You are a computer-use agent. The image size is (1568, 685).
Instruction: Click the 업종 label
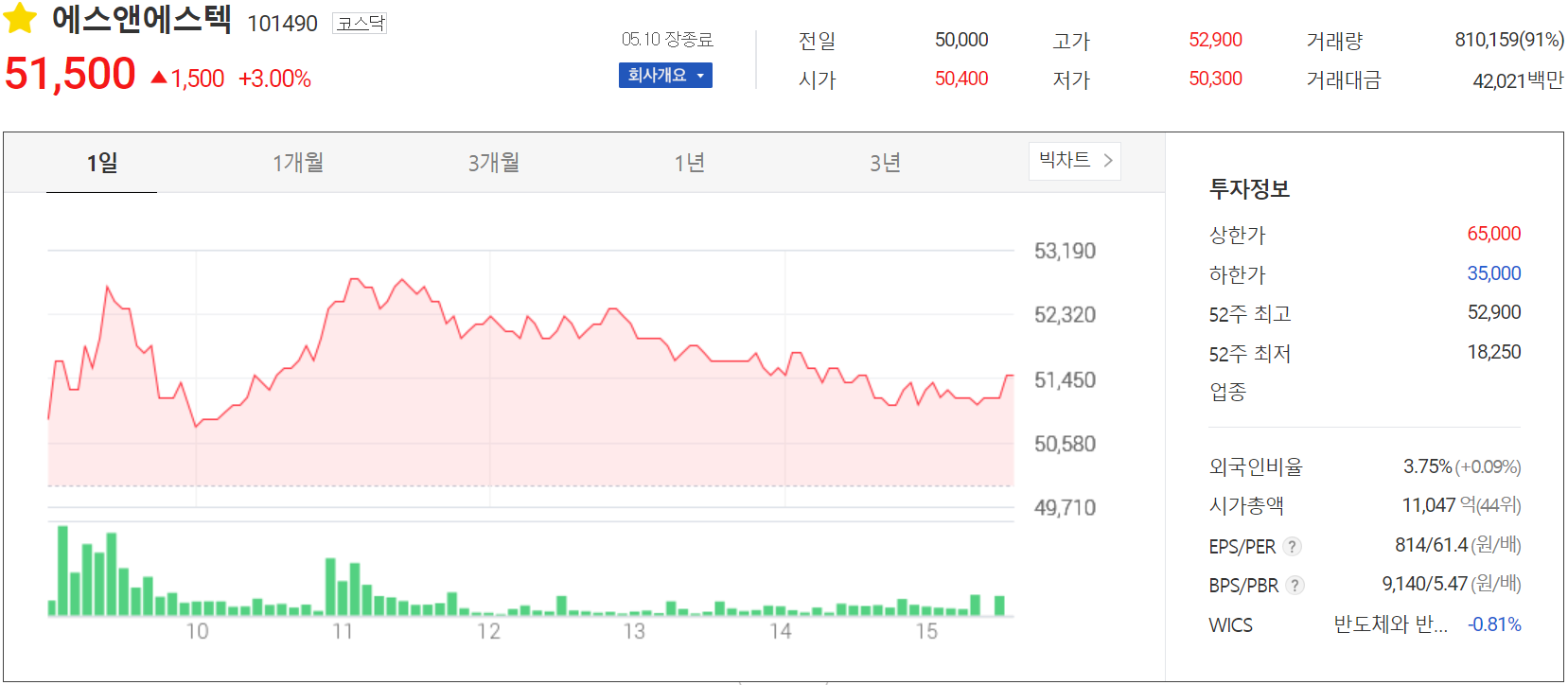tap(1227, 392)
